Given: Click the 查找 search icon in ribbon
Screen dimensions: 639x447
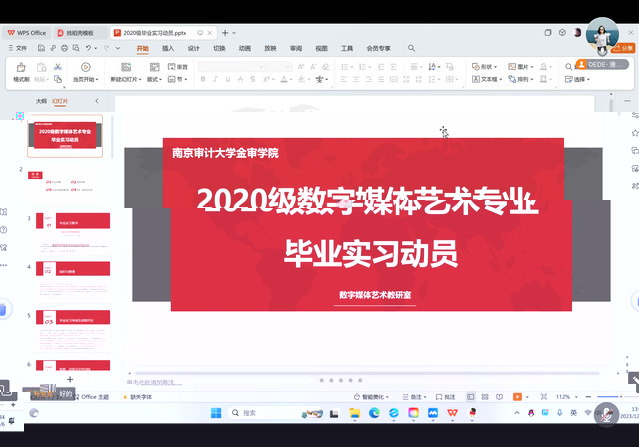Looking at the screenshot, I should point(568,67).
